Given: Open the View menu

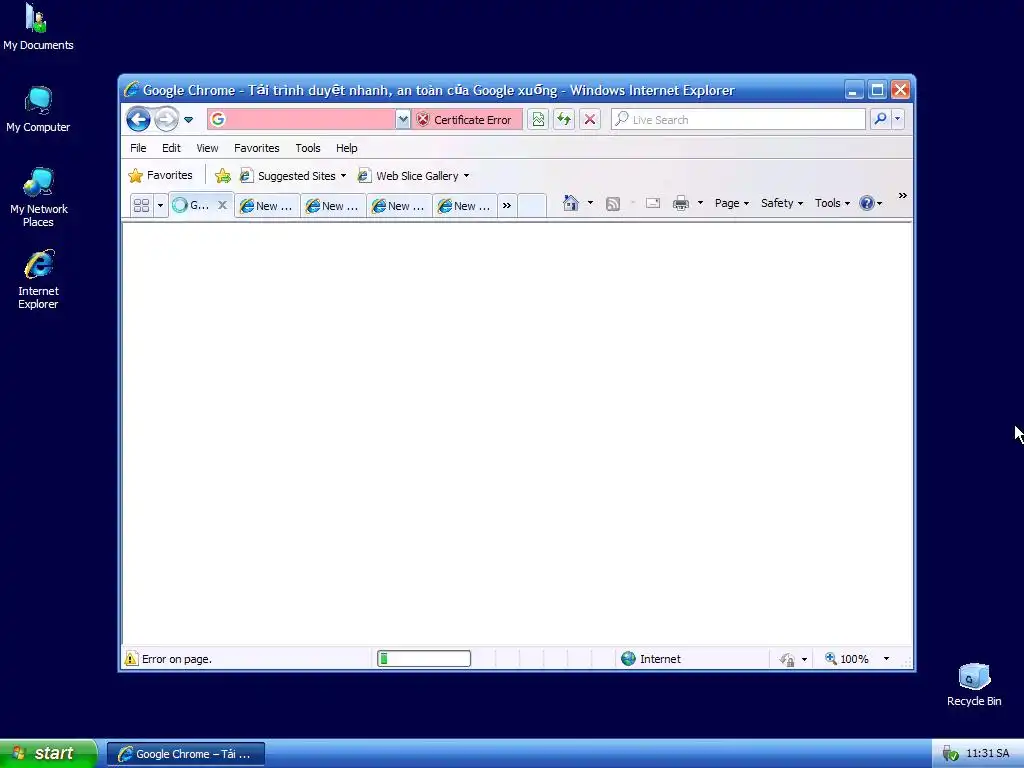Looking at the screenshot, I should tap(207, 148).
